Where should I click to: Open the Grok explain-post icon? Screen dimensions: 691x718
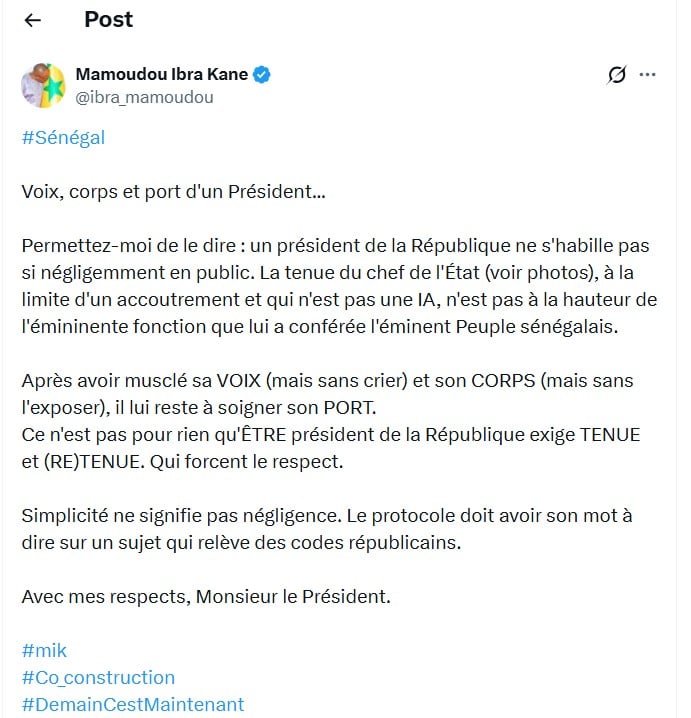617,75
